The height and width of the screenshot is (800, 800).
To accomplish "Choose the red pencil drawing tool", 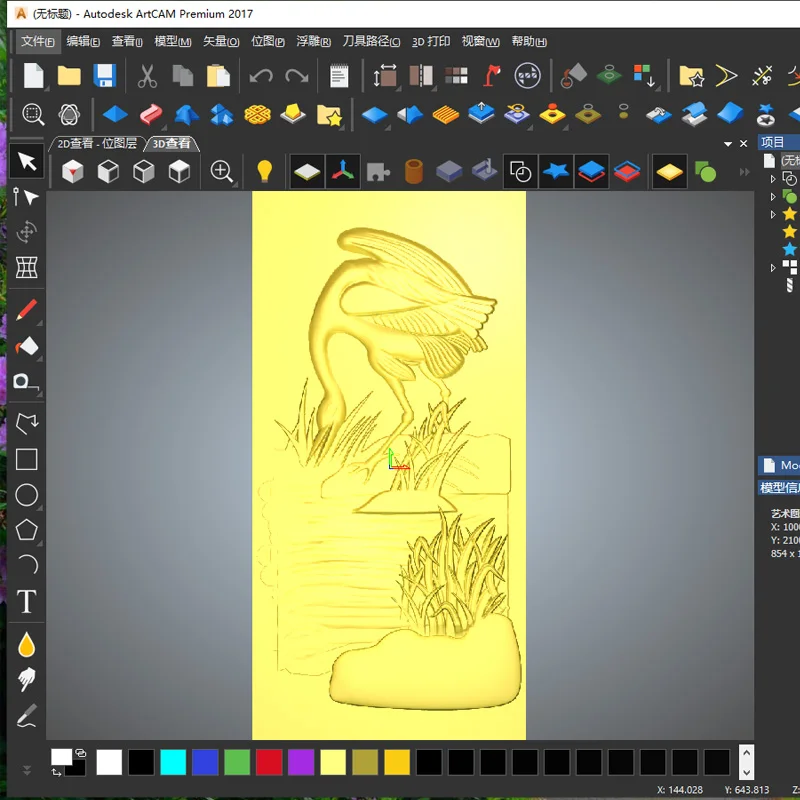I will (26, 309).
